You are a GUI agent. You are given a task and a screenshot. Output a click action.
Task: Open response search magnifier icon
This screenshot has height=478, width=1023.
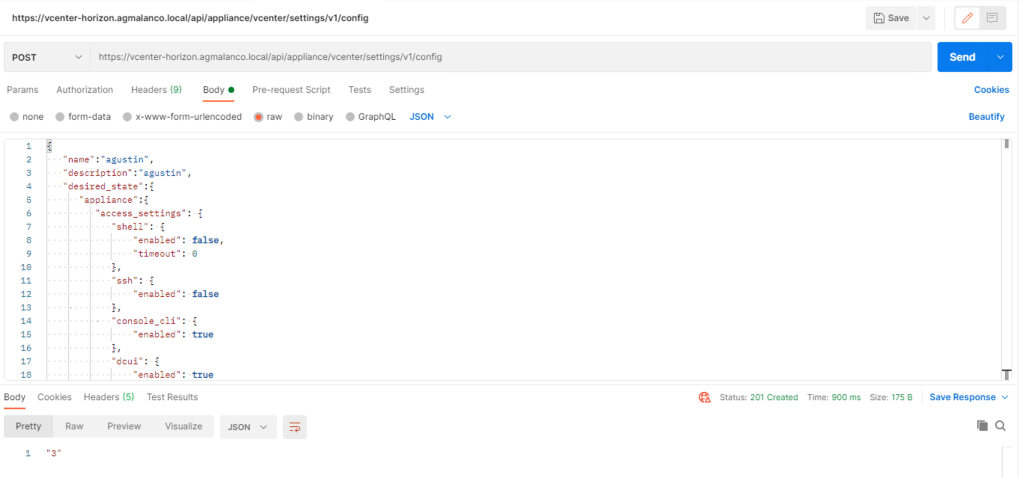1000,425
